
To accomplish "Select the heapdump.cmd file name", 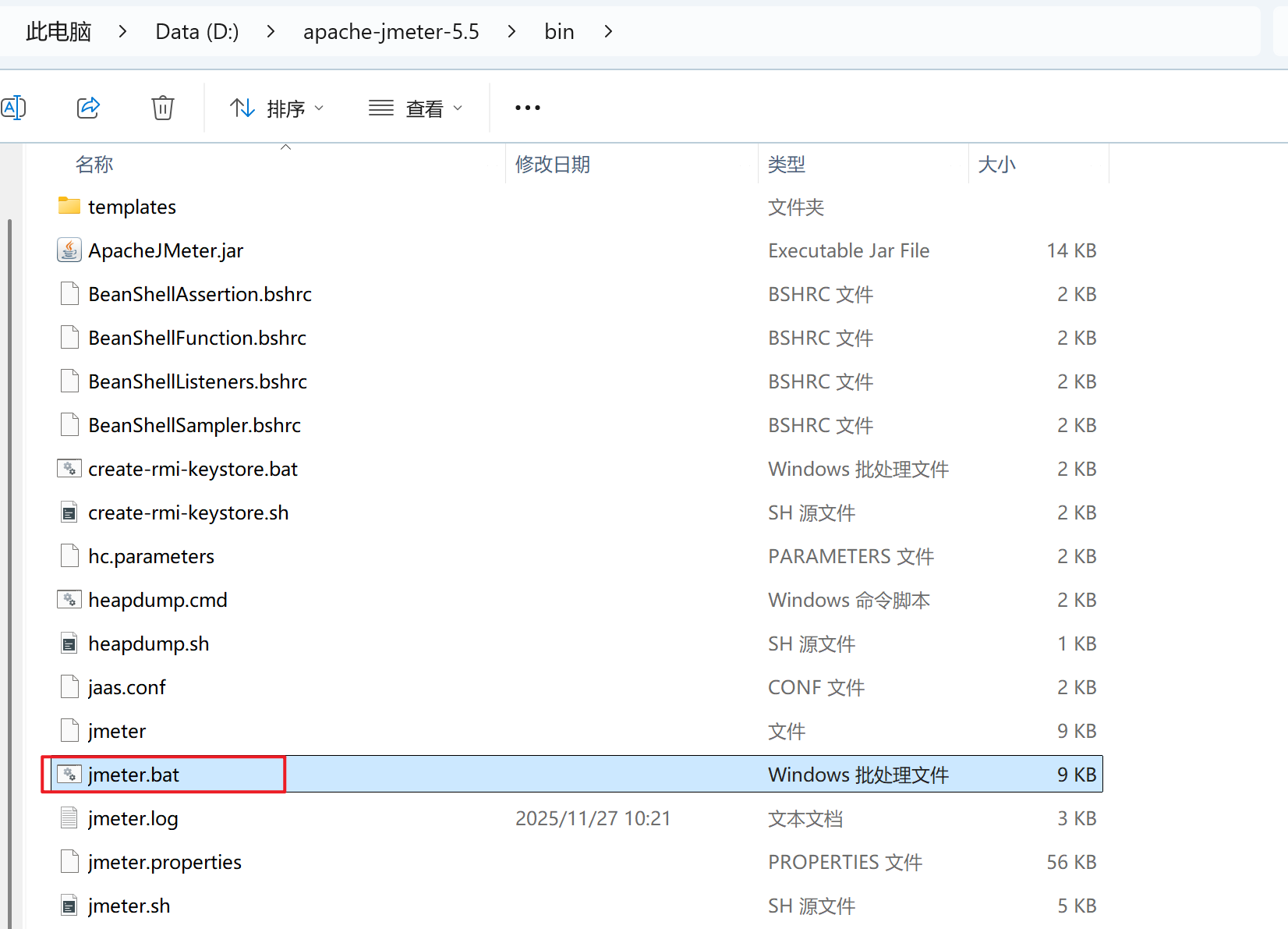I will (158, 600).
